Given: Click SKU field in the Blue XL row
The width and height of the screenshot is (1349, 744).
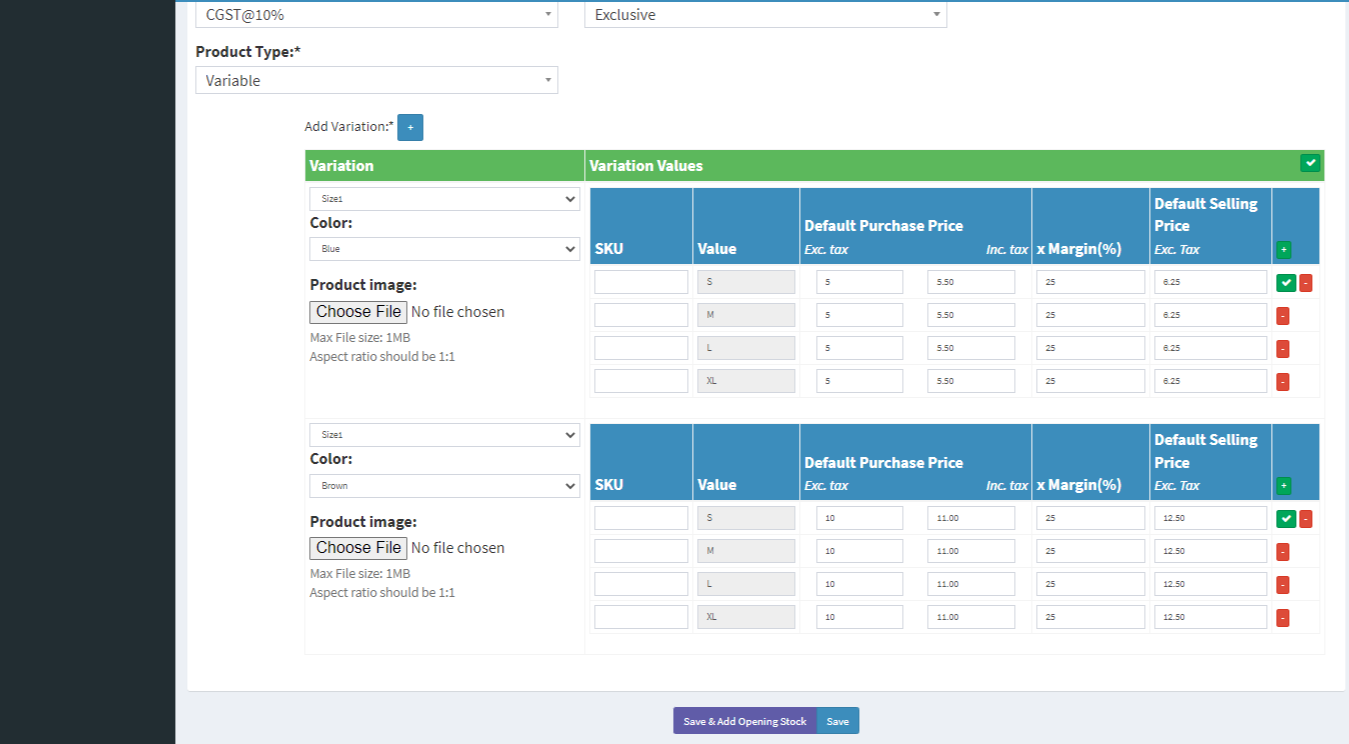Looking at the screenshot, I should point(641,381).
